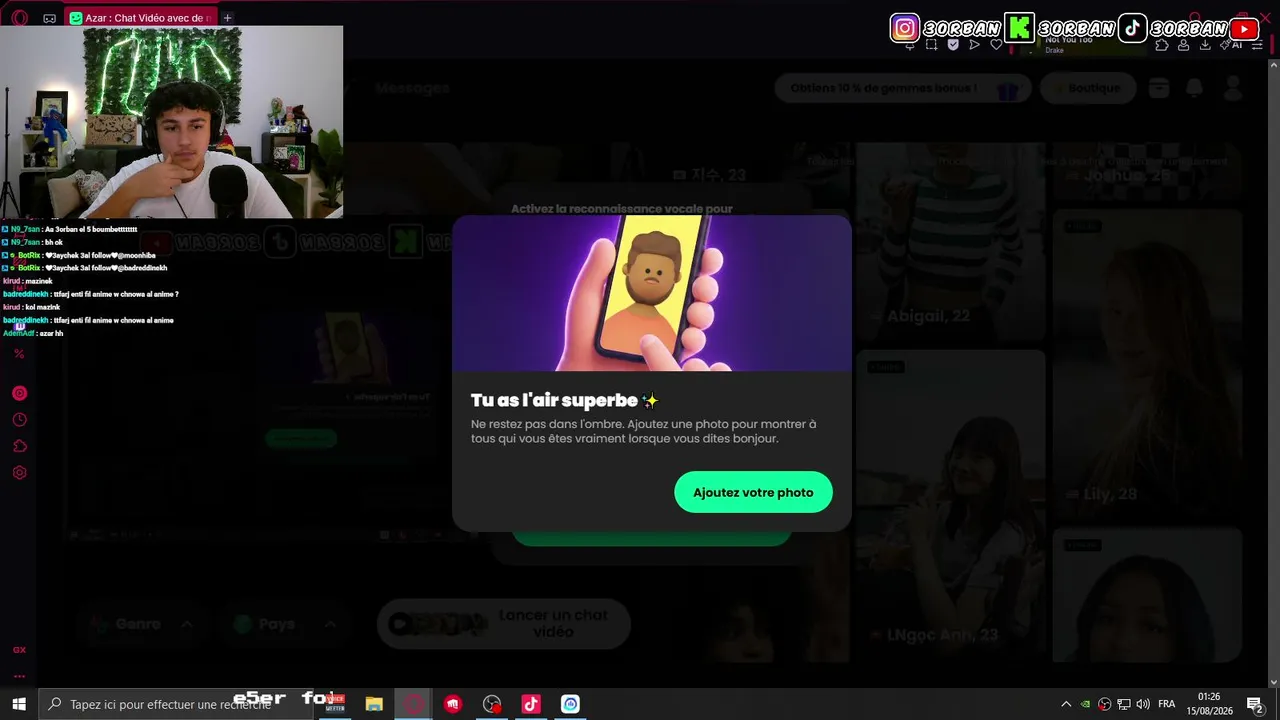Click the GX icon in the sidebar
Screen dimensions: 1280x720
tap(19, 650)
